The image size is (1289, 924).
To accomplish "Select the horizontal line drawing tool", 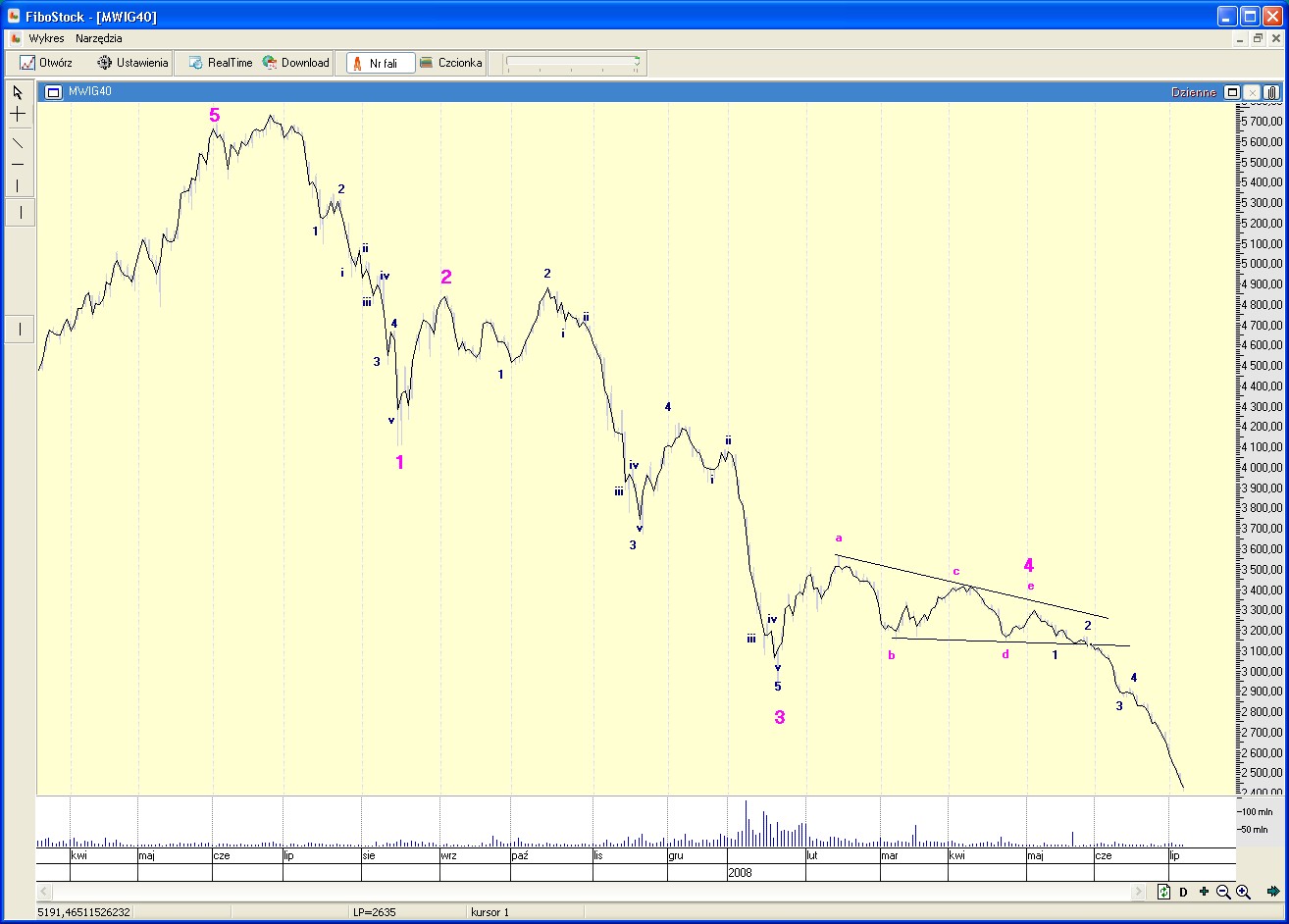I will pos(18,164).
